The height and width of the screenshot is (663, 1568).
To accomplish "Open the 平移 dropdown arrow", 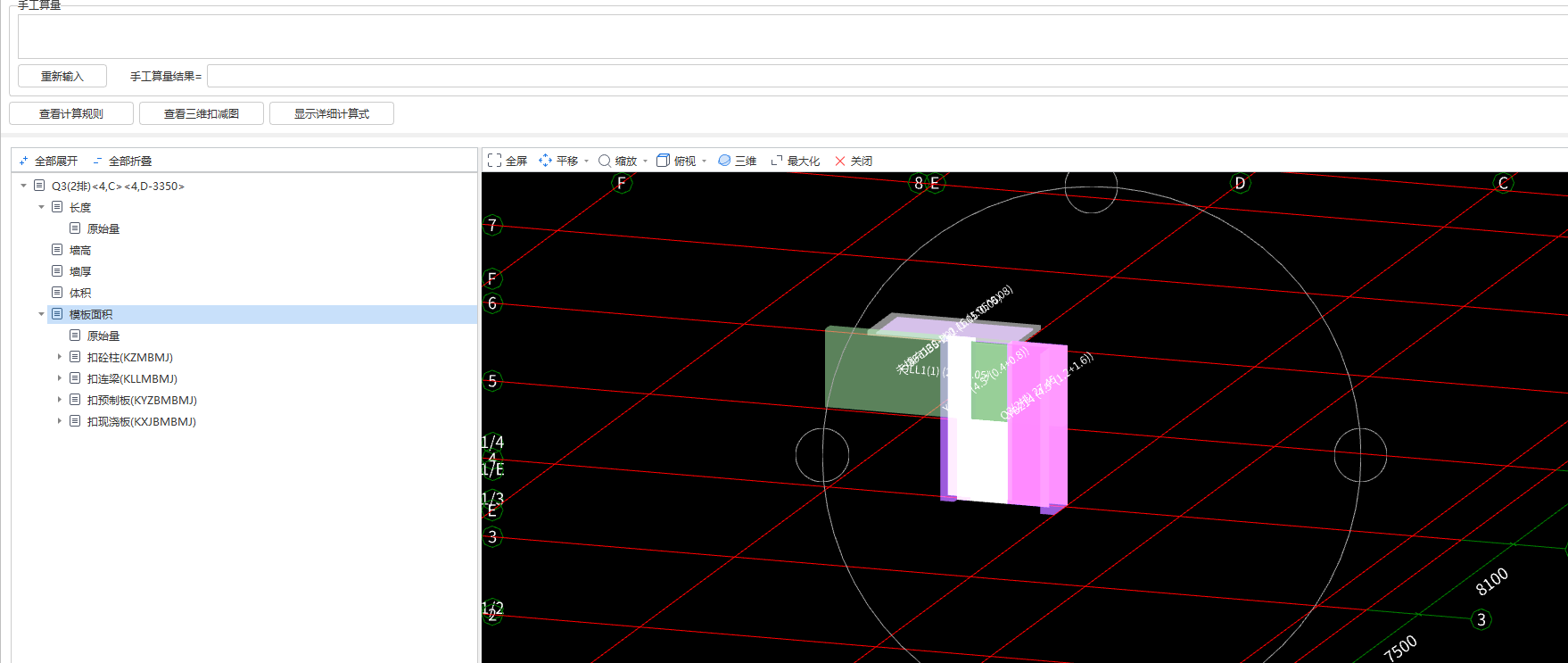I will [586, 162].
